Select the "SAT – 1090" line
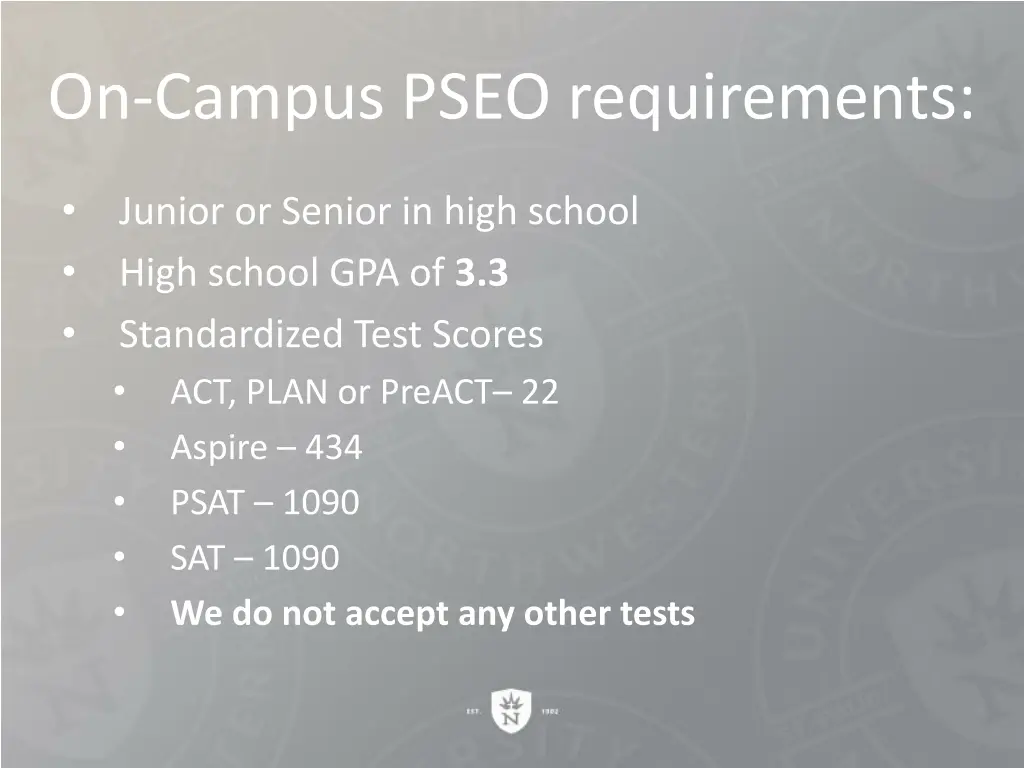Image resolution: width=1024 pixels, height=768 pixels. click(254, 557)
